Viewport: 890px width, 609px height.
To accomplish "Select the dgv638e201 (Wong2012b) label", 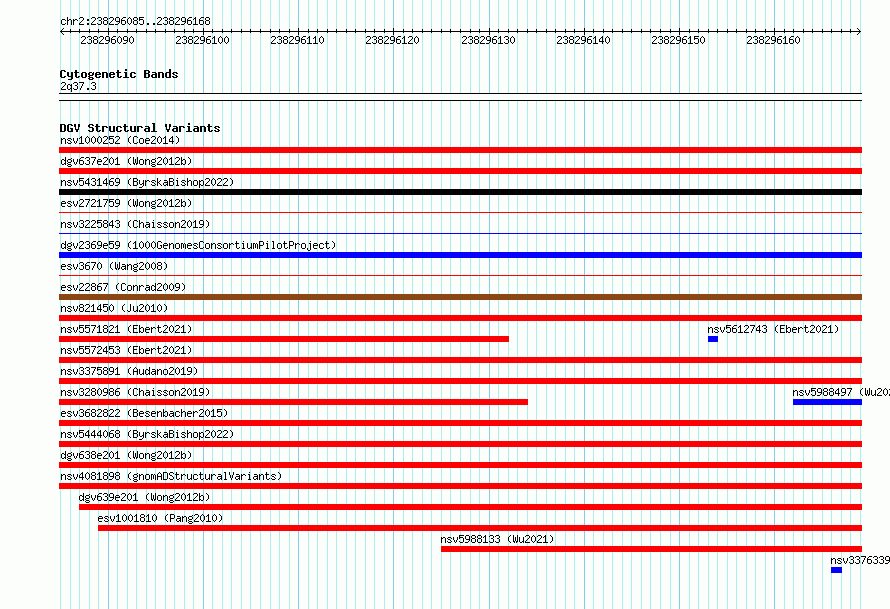I will click(126, 455).
